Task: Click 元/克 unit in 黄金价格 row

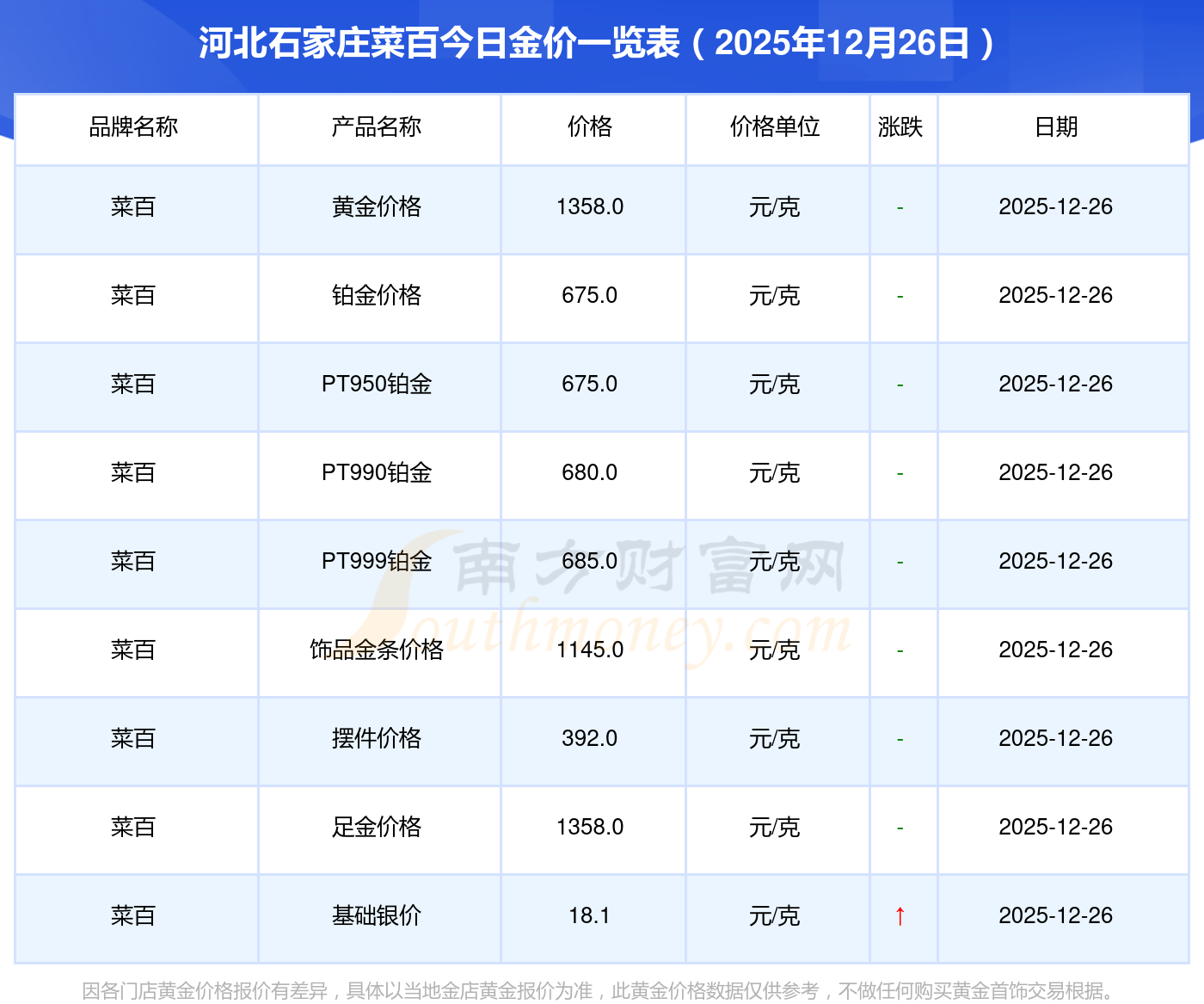Action: click(775, 207)
